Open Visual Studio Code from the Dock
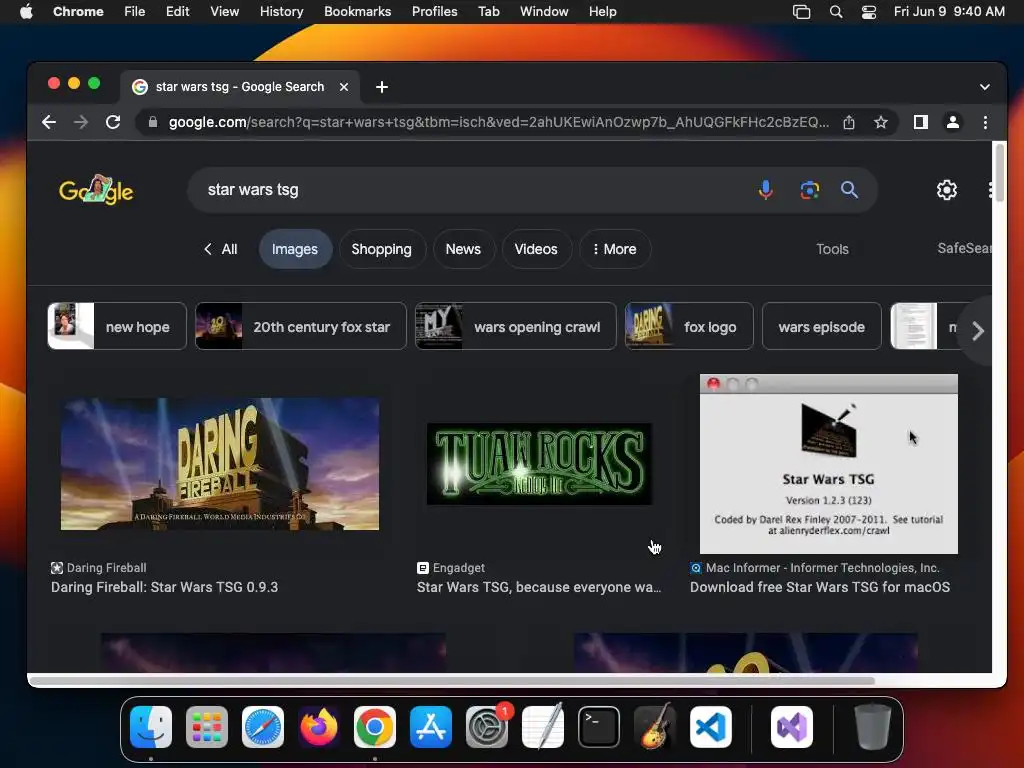This screenshot has width=1024, height=768. (x=711, y=727)
